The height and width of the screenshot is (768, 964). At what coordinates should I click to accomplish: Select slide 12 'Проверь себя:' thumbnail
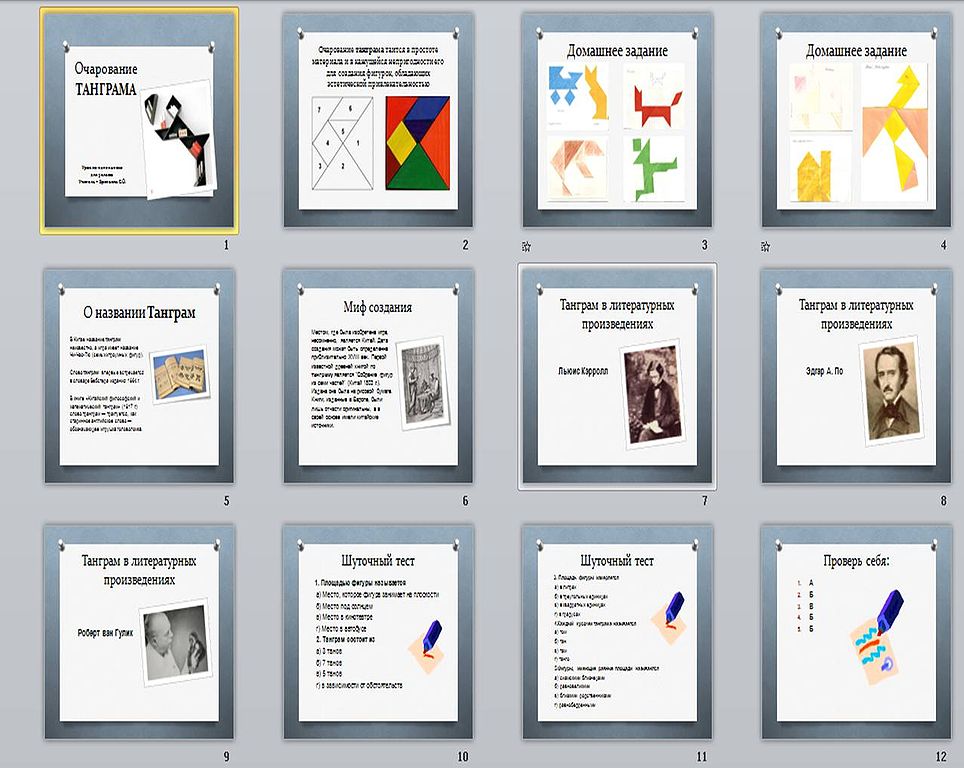(856, 631)
